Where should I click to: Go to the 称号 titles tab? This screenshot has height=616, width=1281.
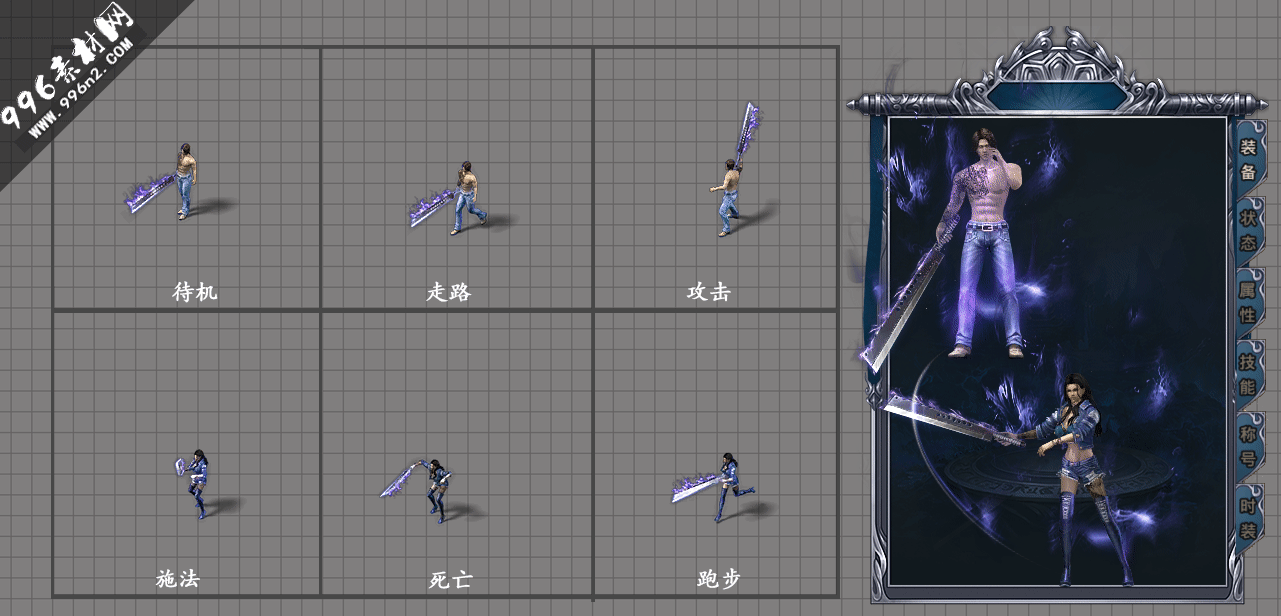point(1248,445)
